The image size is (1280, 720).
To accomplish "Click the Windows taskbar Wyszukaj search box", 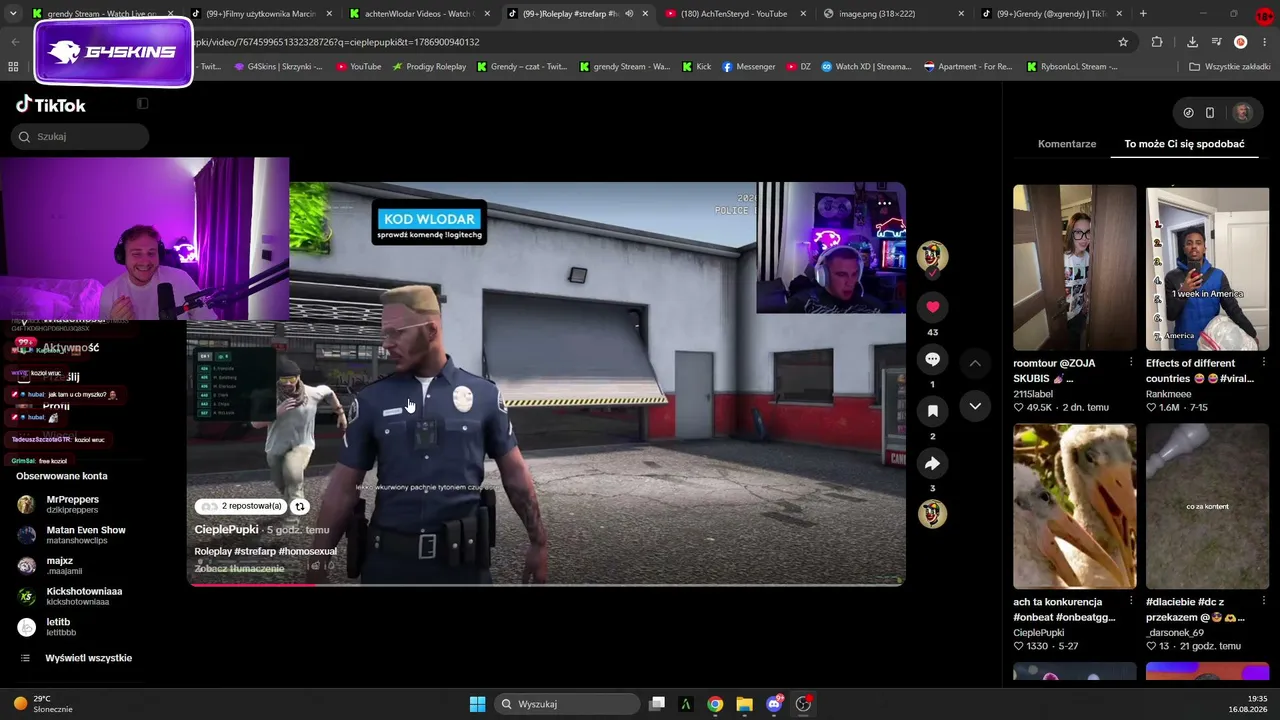I will 568,704.
